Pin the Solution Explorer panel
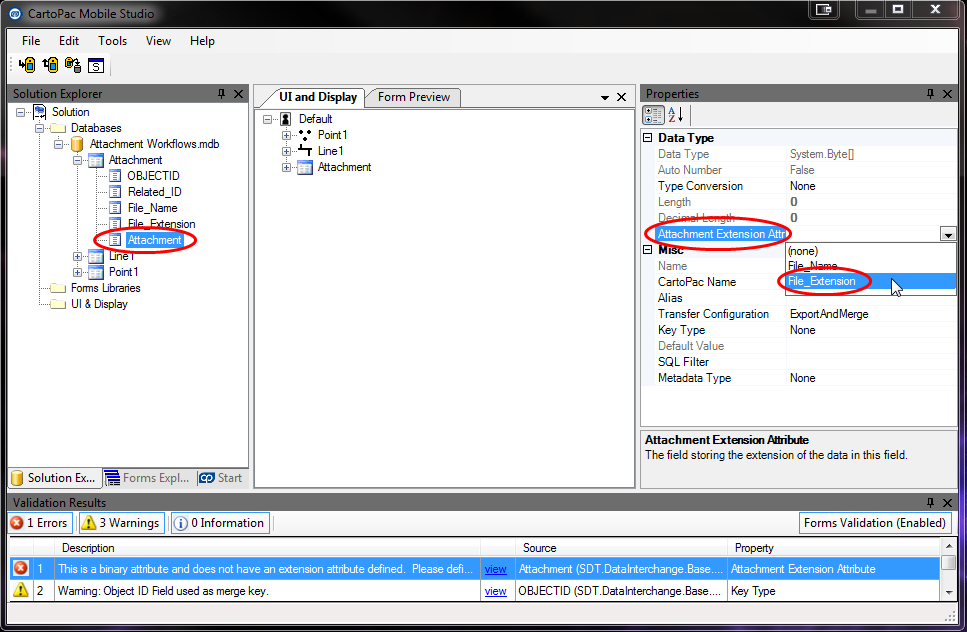 [222, 94]
